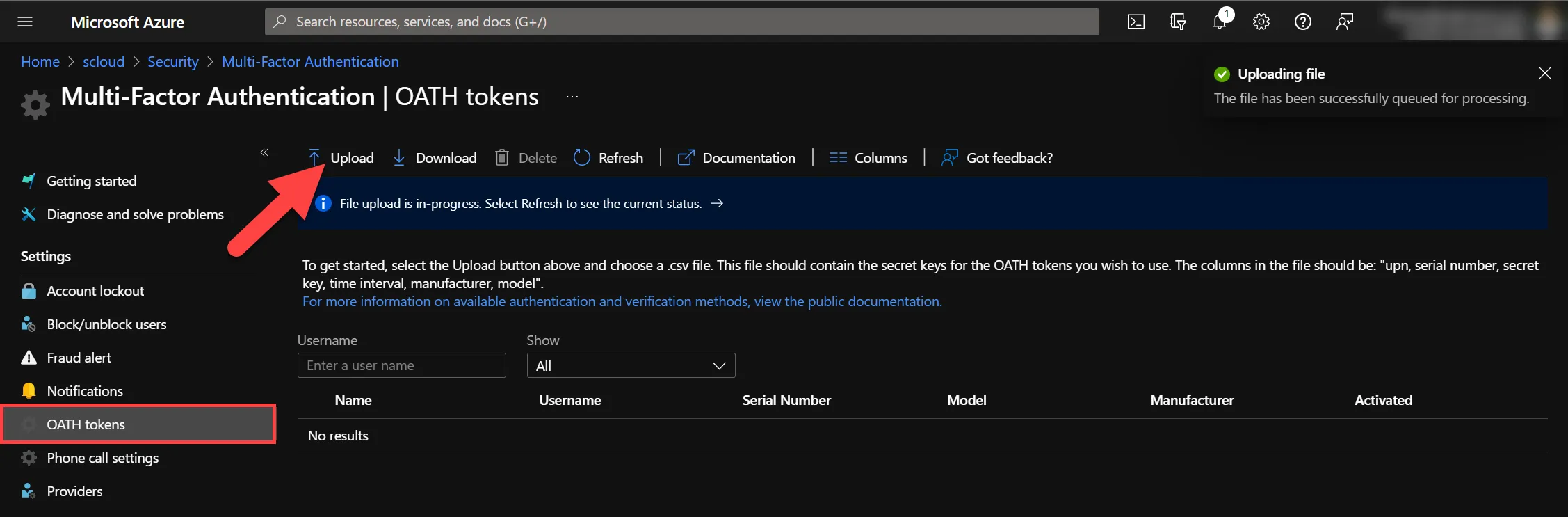The image size is (1568, 517).
Task: Go to Home breadcrumb
Action: pyautogui.click(x=40, y=62)
